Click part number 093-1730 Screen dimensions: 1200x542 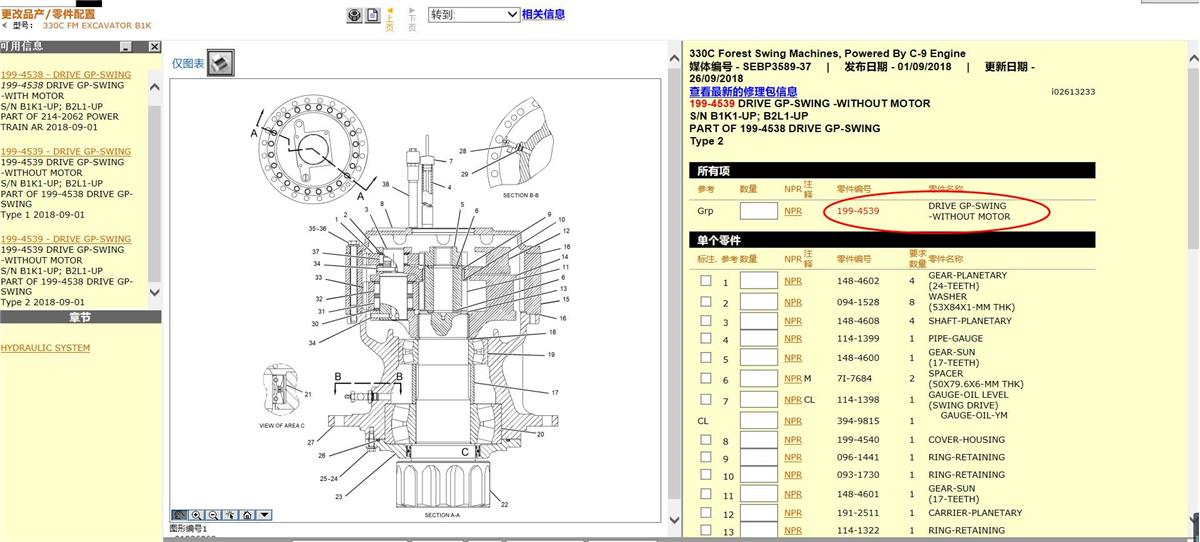click(x=858, y=476)
